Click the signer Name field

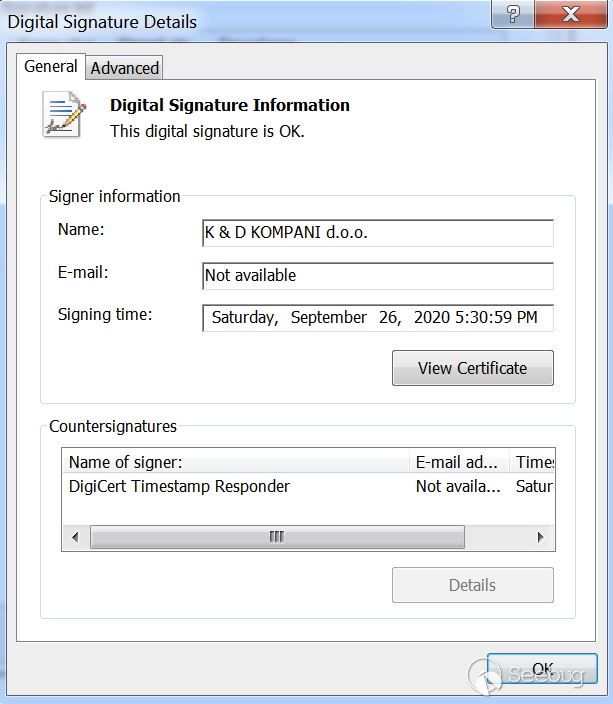(x=377, y=233)
